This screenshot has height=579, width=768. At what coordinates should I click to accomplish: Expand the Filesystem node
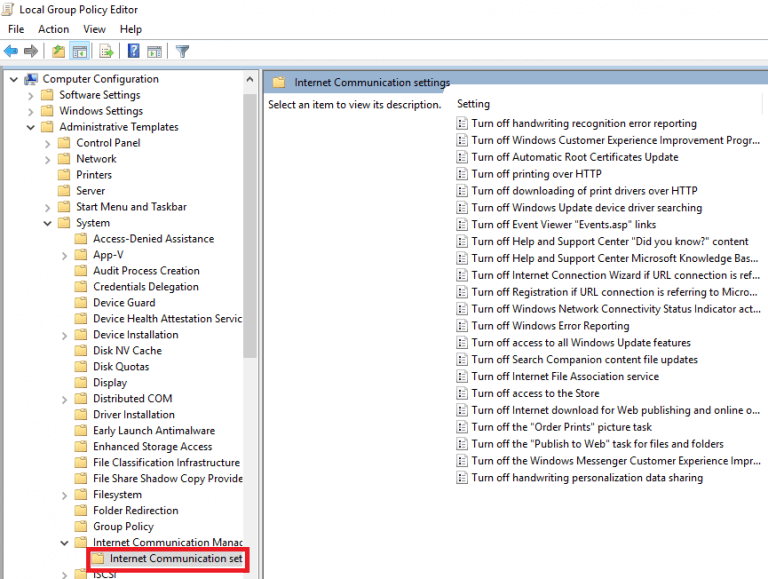pos(64,496)
